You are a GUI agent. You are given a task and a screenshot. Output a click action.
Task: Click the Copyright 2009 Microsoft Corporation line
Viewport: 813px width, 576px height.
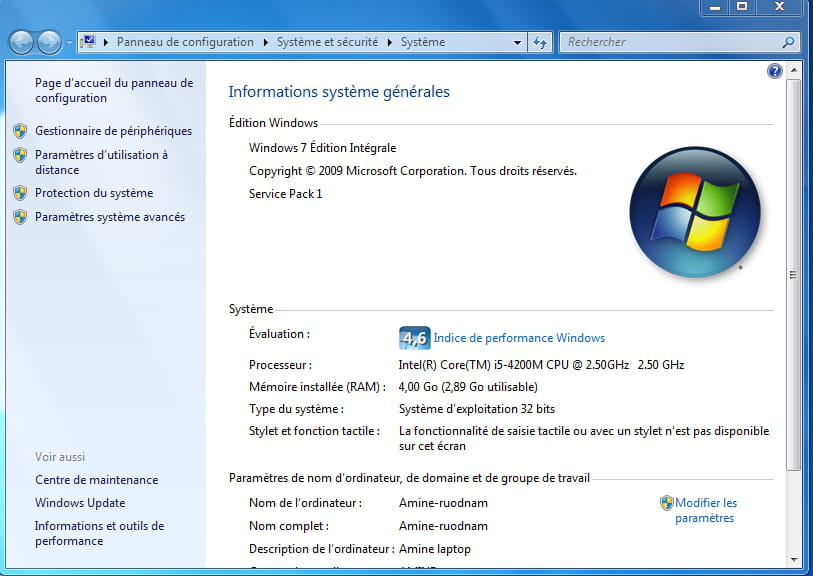[x=413, y=171]
